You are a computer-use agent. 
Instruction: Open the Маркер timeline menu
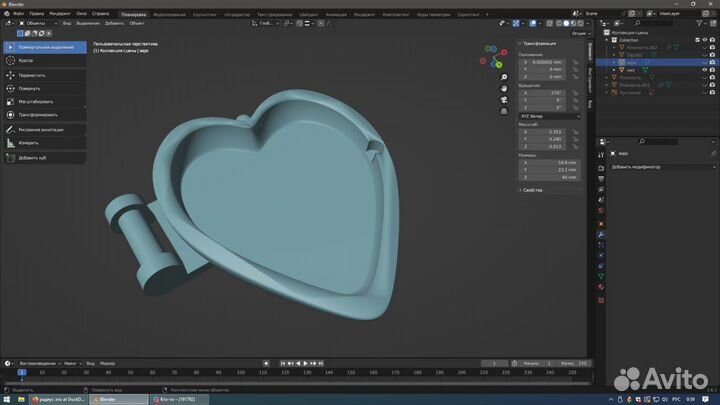[x=108, y=364]
